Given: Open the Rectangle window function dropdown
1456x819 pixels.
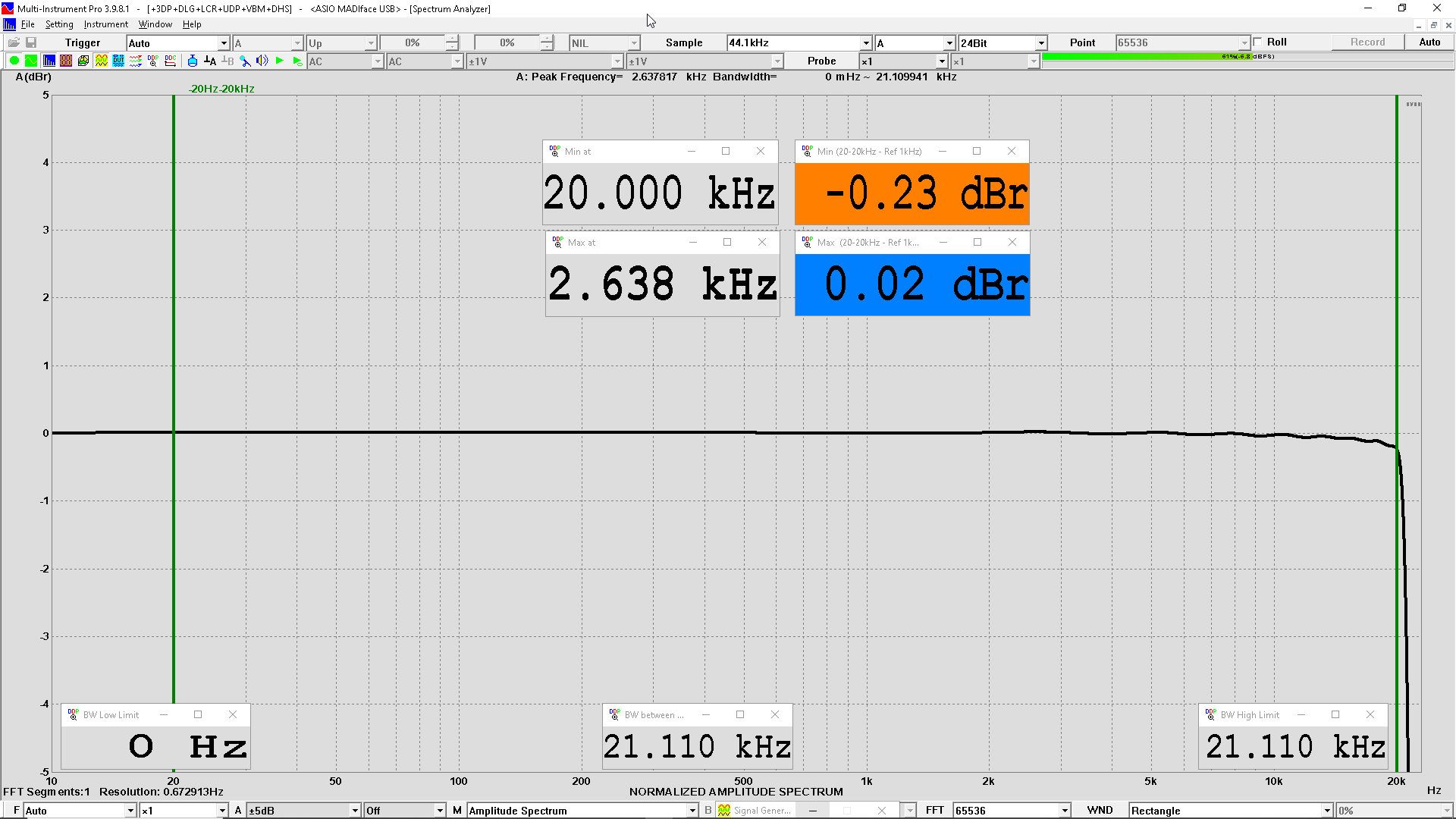Looking at the screenshot, I should [1231, 811].
